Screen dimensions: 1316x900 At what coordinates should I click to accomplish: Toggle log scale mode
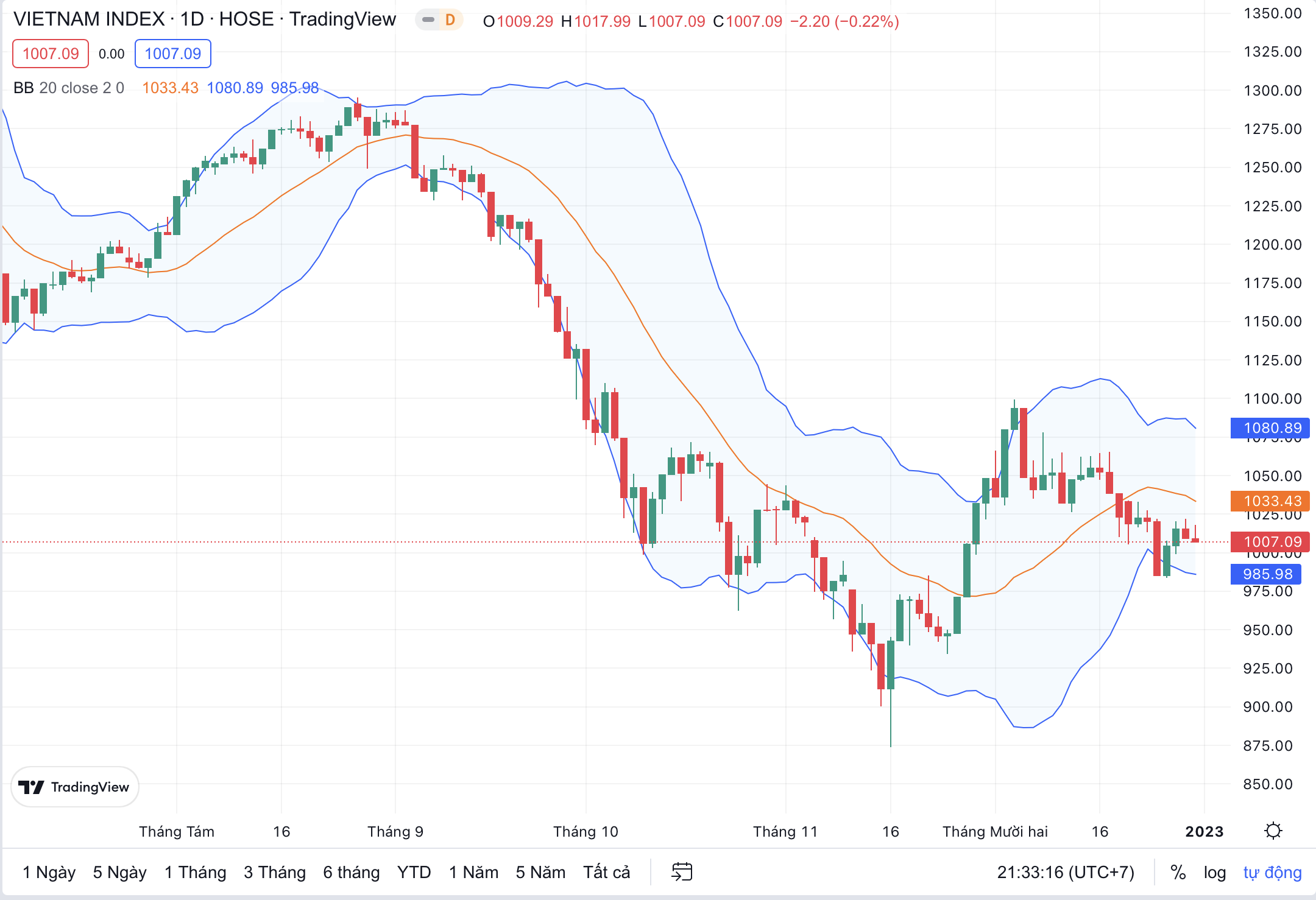tap(1214, 873)
